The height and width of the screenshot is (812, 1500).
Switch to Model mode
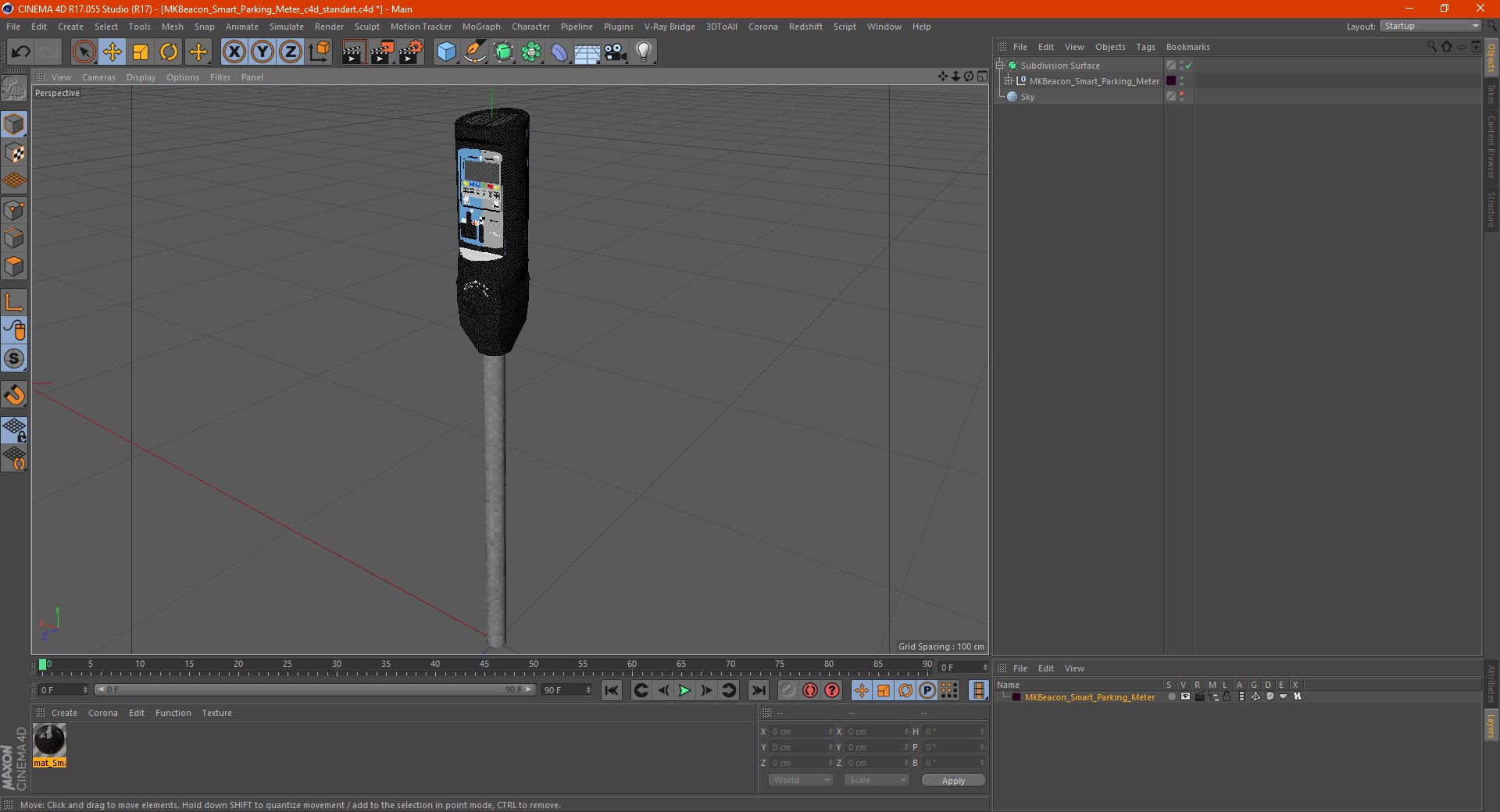tap(14, 125)
